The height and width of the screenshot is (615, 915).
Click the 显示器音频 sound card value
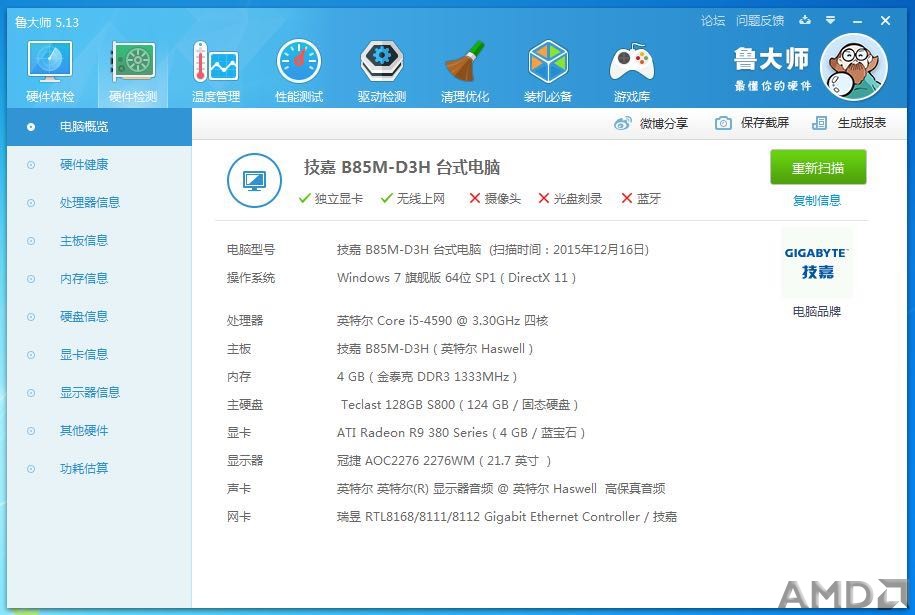pos(501,488)
